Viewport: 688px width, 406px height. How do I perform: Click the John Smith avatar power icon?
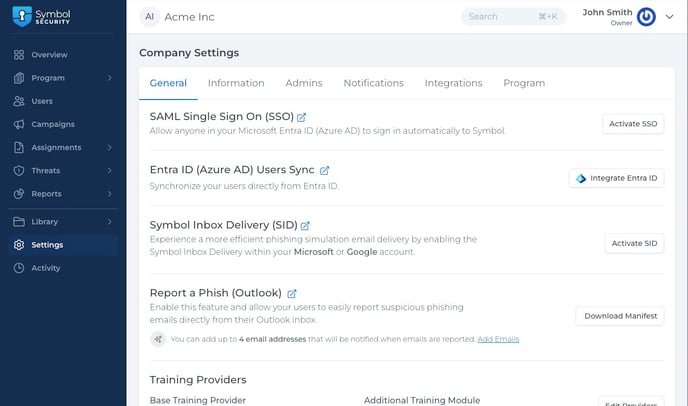click(x=646, y=17)
